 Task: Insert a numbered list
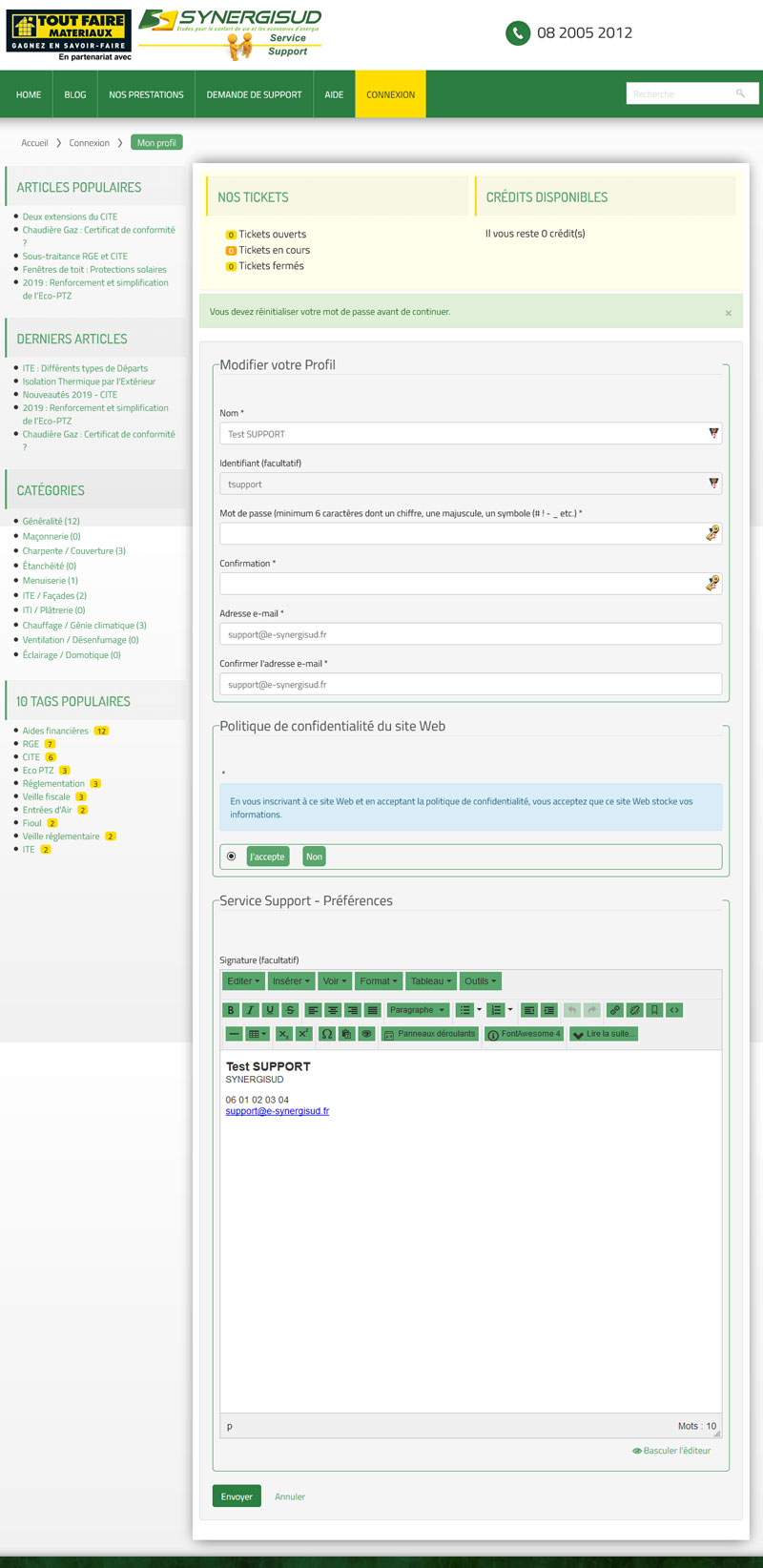click(496, 1010)
